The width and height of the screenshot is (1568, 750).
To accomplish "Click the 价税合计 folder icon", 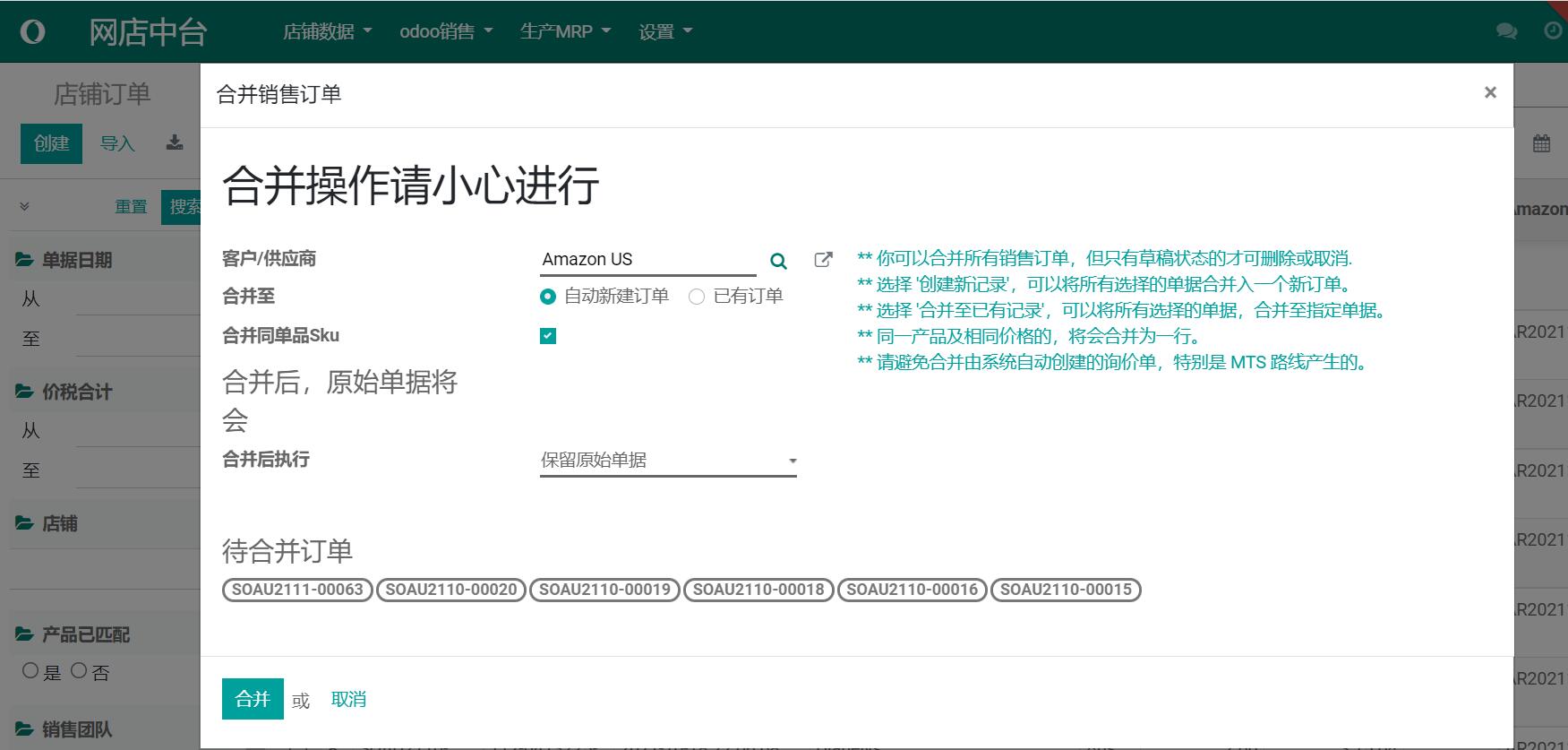I will click(24, 392).
